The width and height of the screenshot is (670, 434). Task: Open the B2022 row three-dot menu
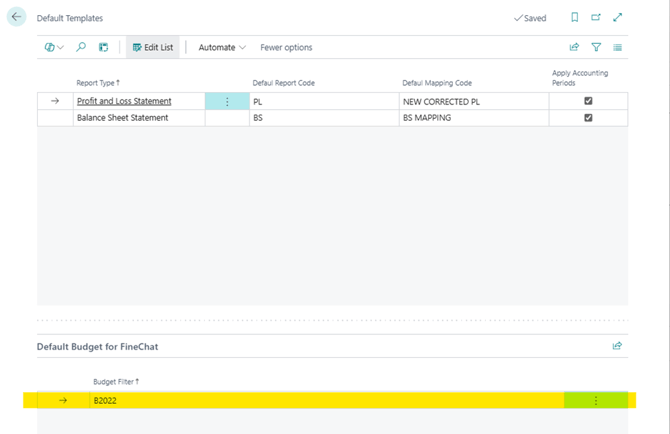point(596,400)
